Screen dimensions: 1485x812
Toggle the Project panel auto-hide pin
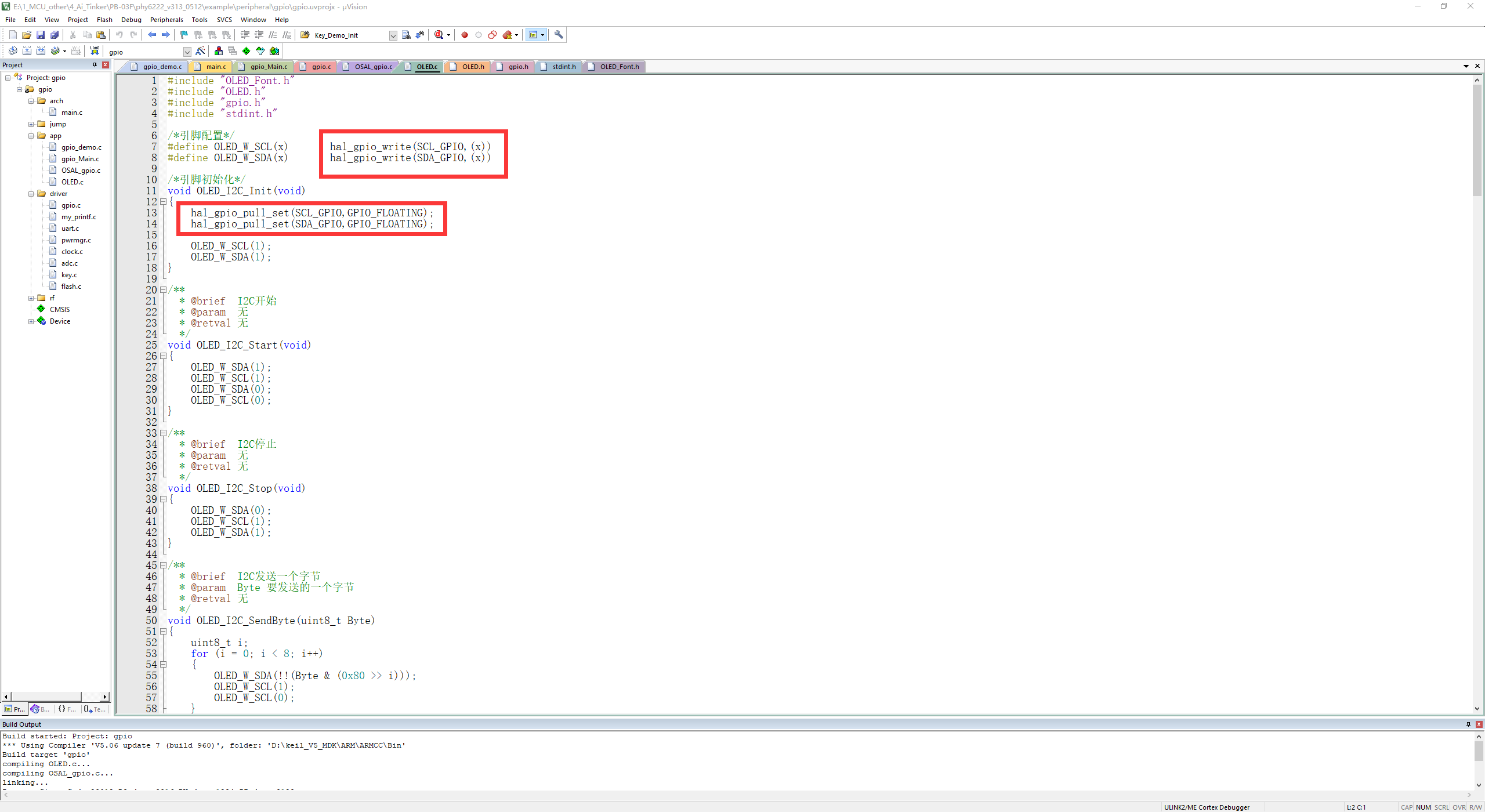95,65
